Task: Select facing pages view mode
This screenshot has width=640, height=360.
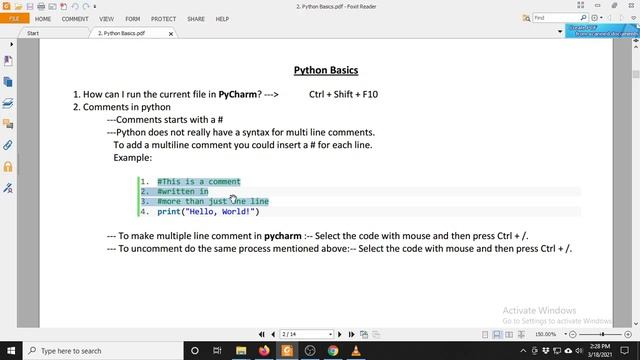Action: 509,334
